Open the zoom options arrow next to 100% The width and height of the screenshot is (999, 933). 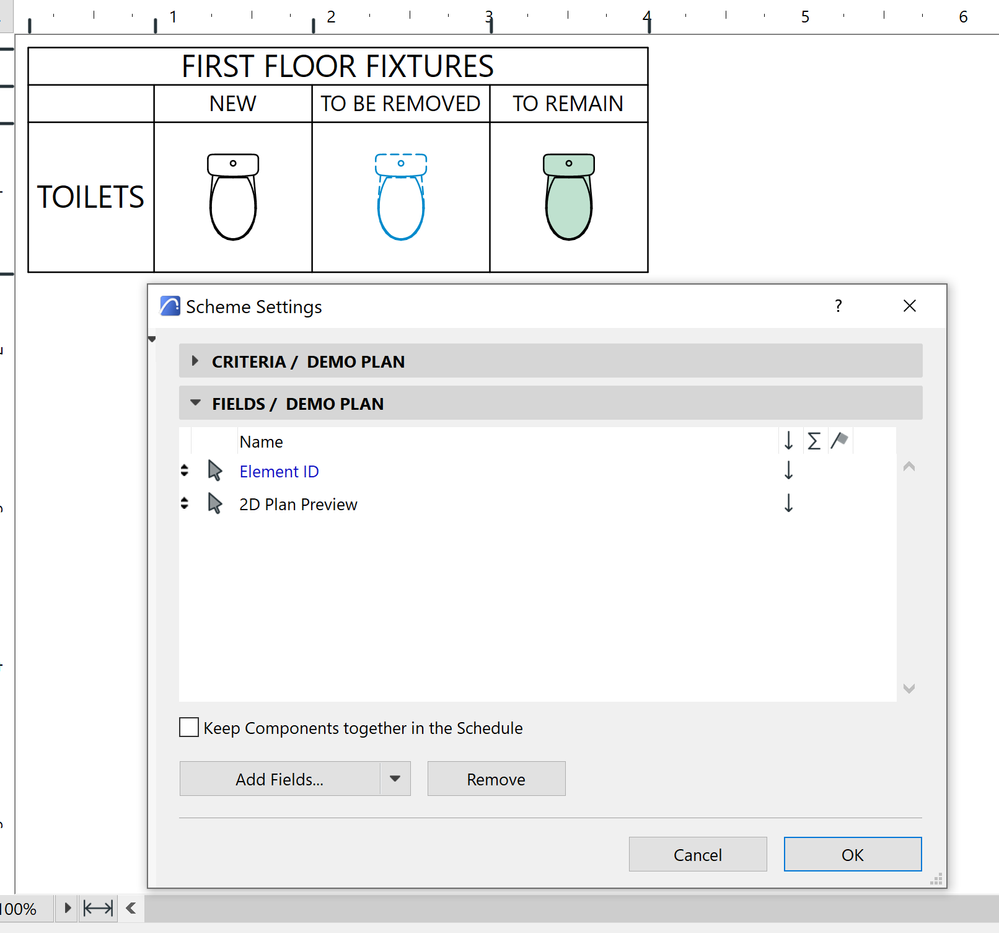tap(67, 908)
